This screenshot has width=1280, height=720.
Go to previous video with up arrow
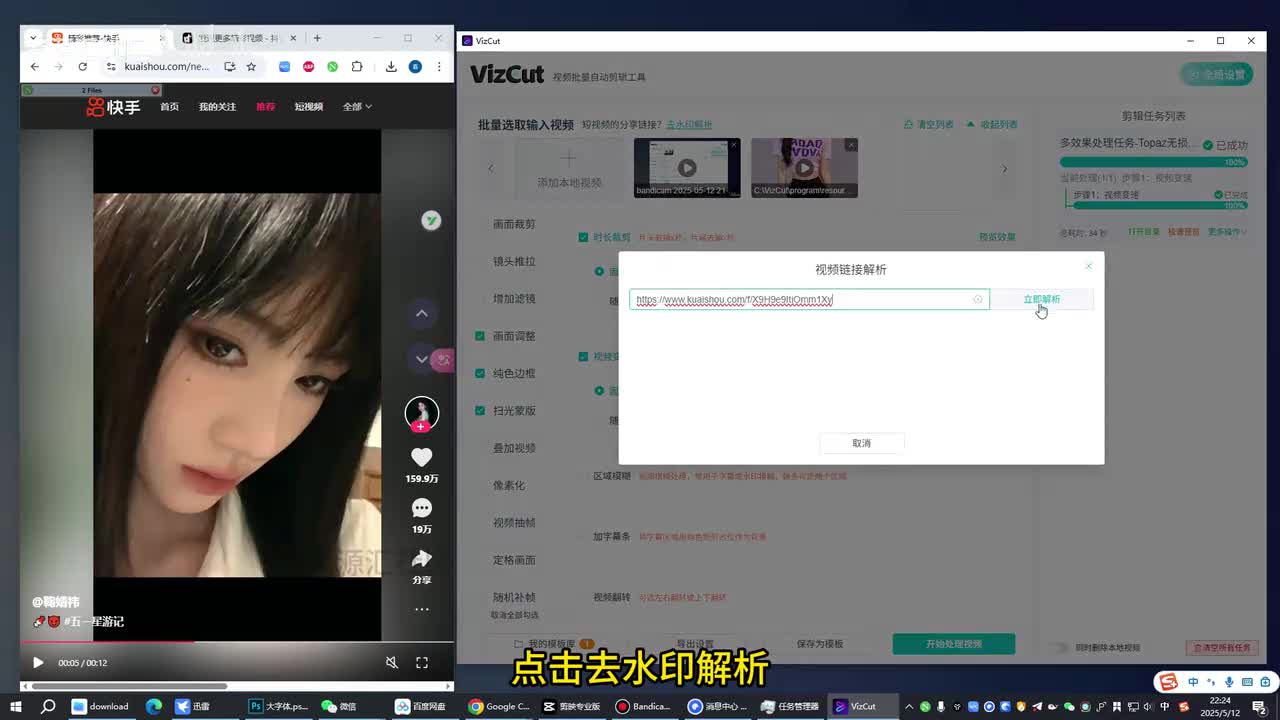[421, 313]
